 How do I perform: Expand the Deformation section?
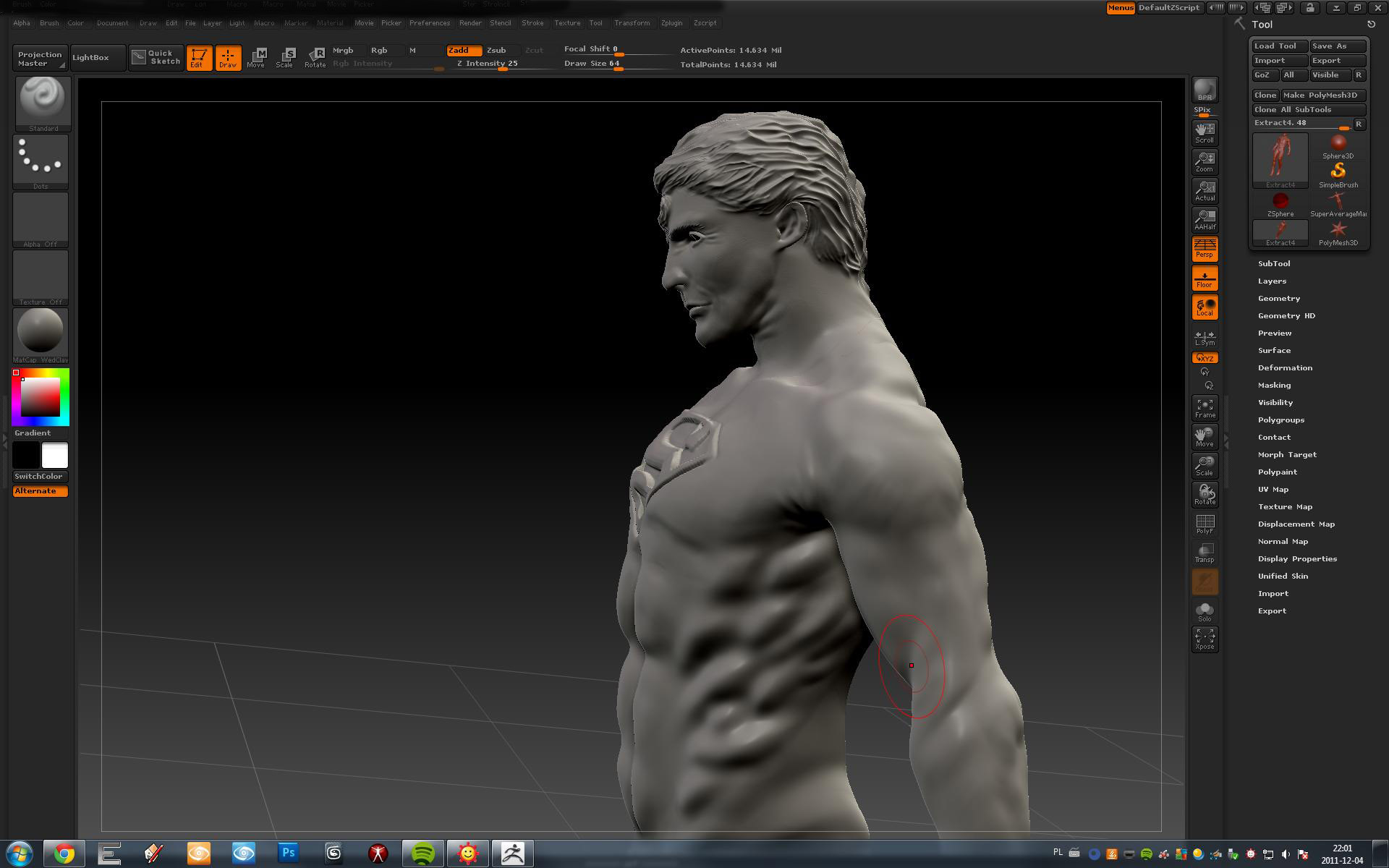(1285, 368)
